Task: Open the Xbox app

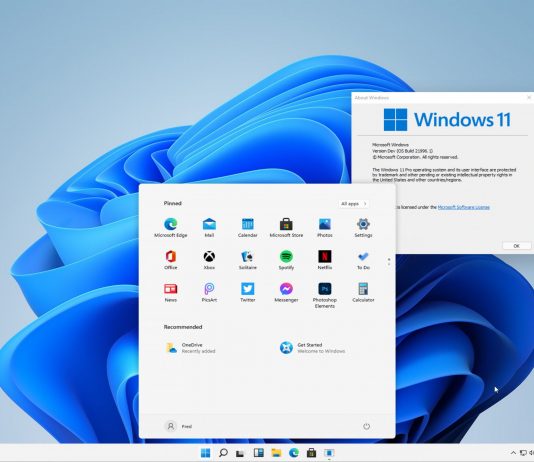Action: 209,260
